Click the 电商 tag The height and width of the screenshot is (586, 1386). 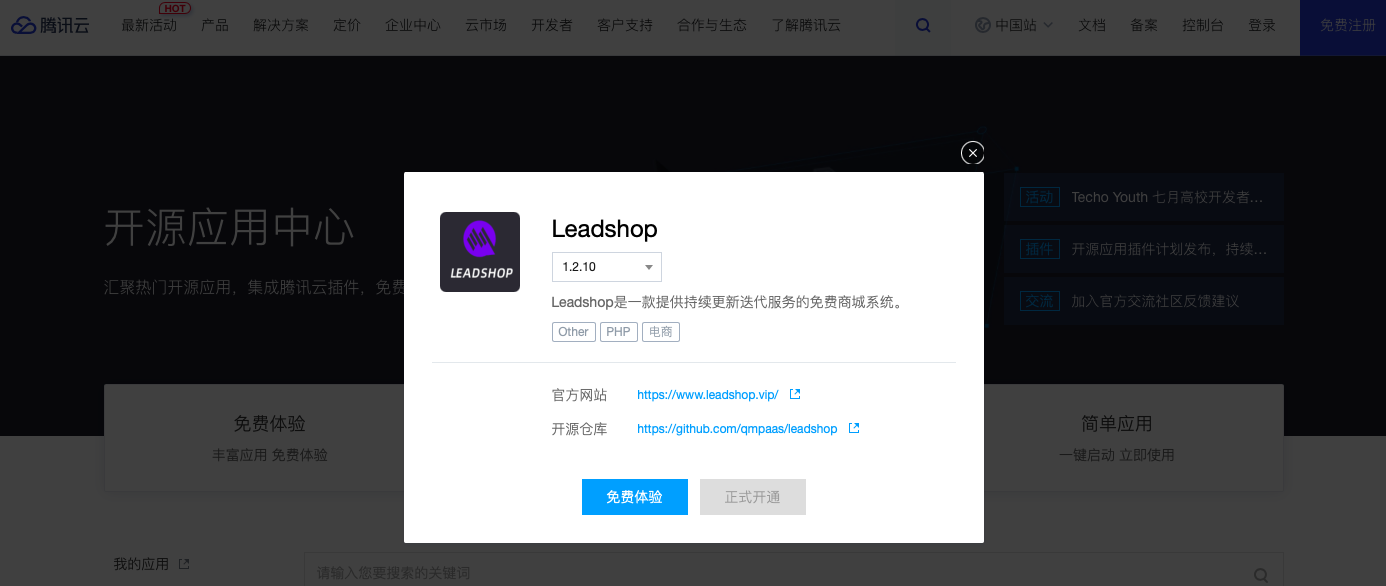pyautogui.click(x=661, y=332)
